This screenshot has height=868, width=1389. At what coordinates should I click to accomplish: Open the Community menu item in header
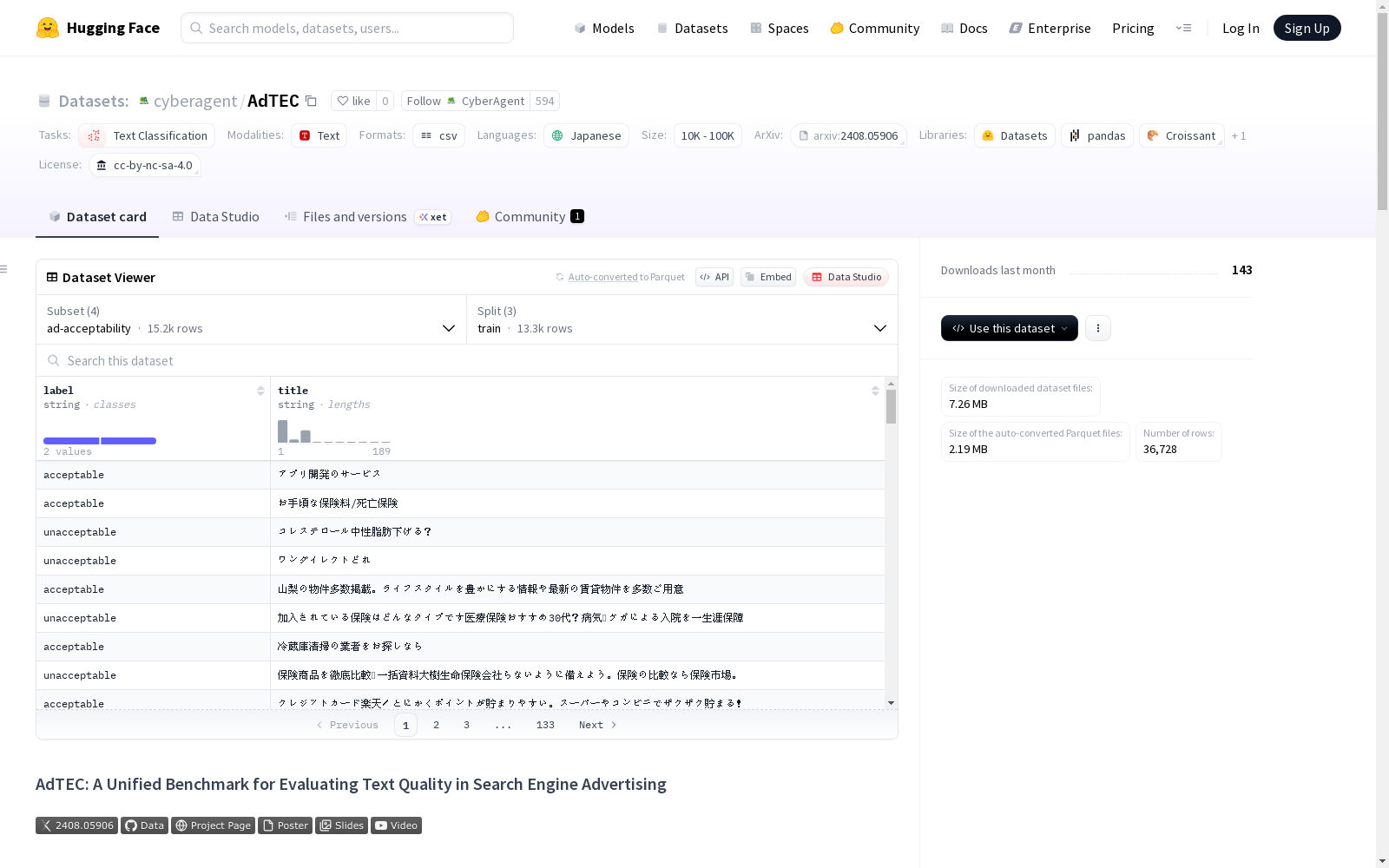pyautogui.click(x=875, y=28)
